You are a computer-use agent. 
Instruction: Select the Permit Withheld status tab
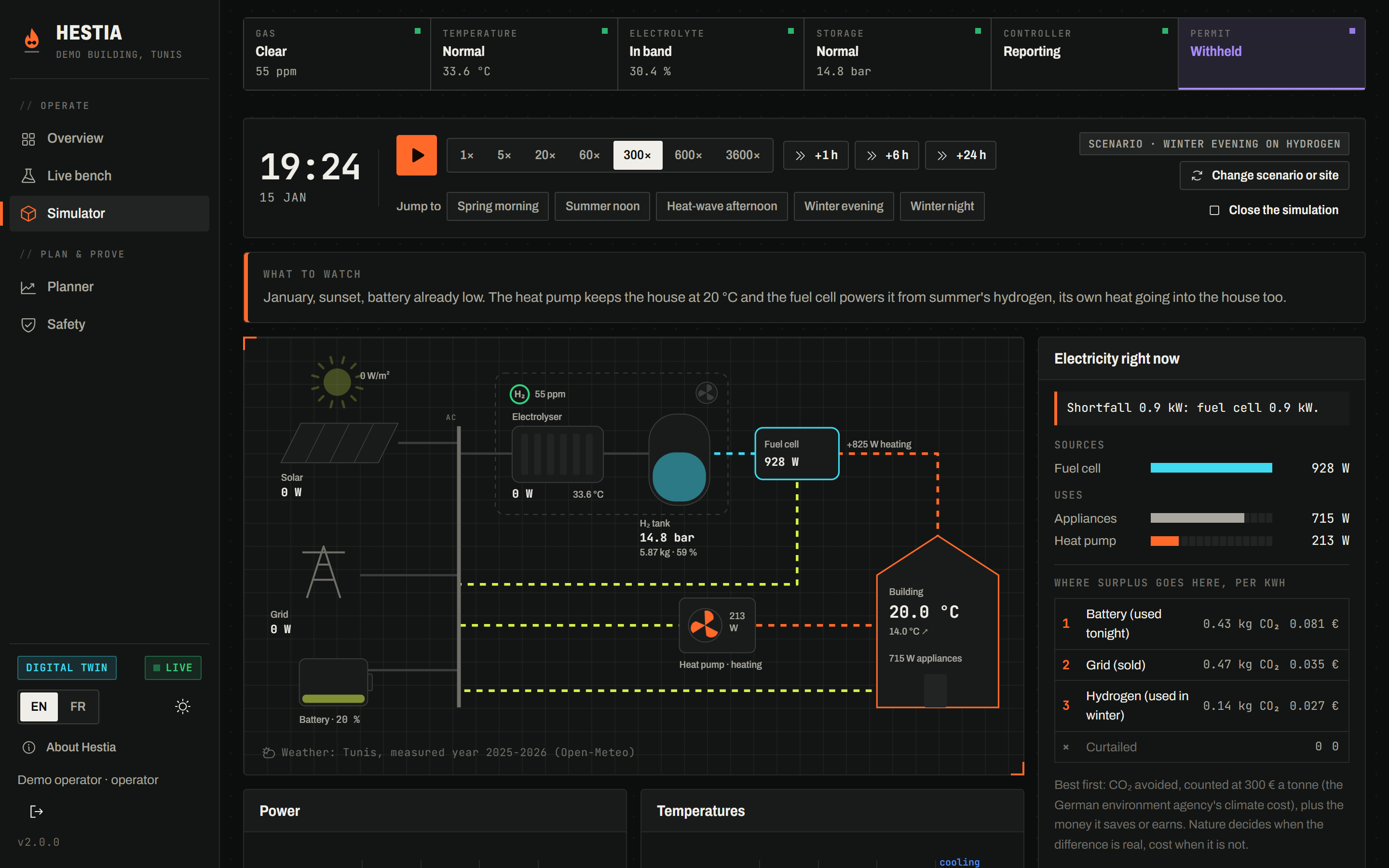[1271, 54]
